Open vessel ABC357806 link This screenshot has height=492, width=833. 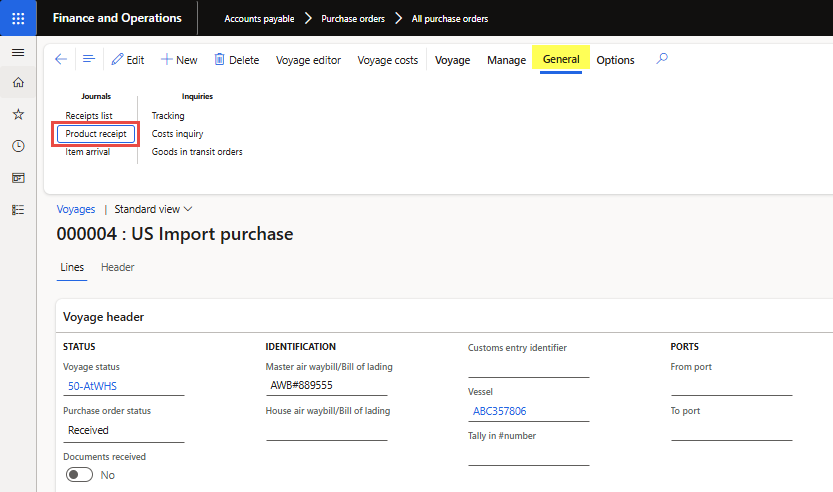click(499, 411)
